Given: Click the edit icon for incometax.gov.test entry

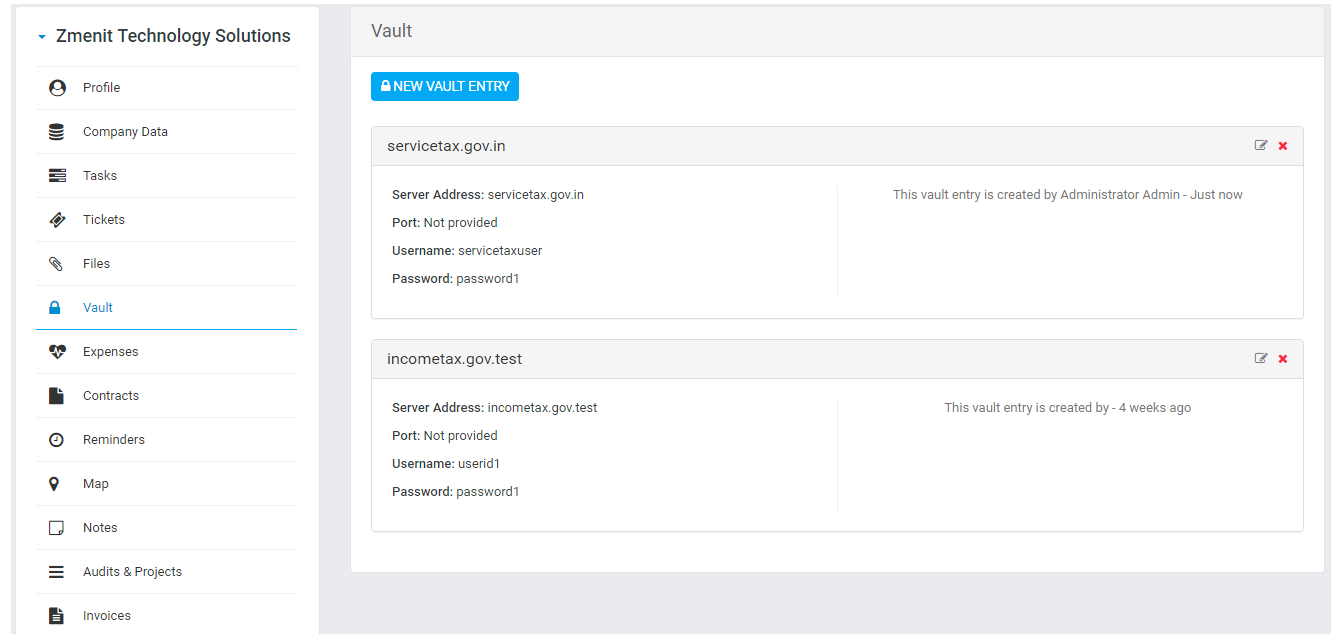Looking at the screenshot, I should pyautogui.click(x=1261, y=359).
